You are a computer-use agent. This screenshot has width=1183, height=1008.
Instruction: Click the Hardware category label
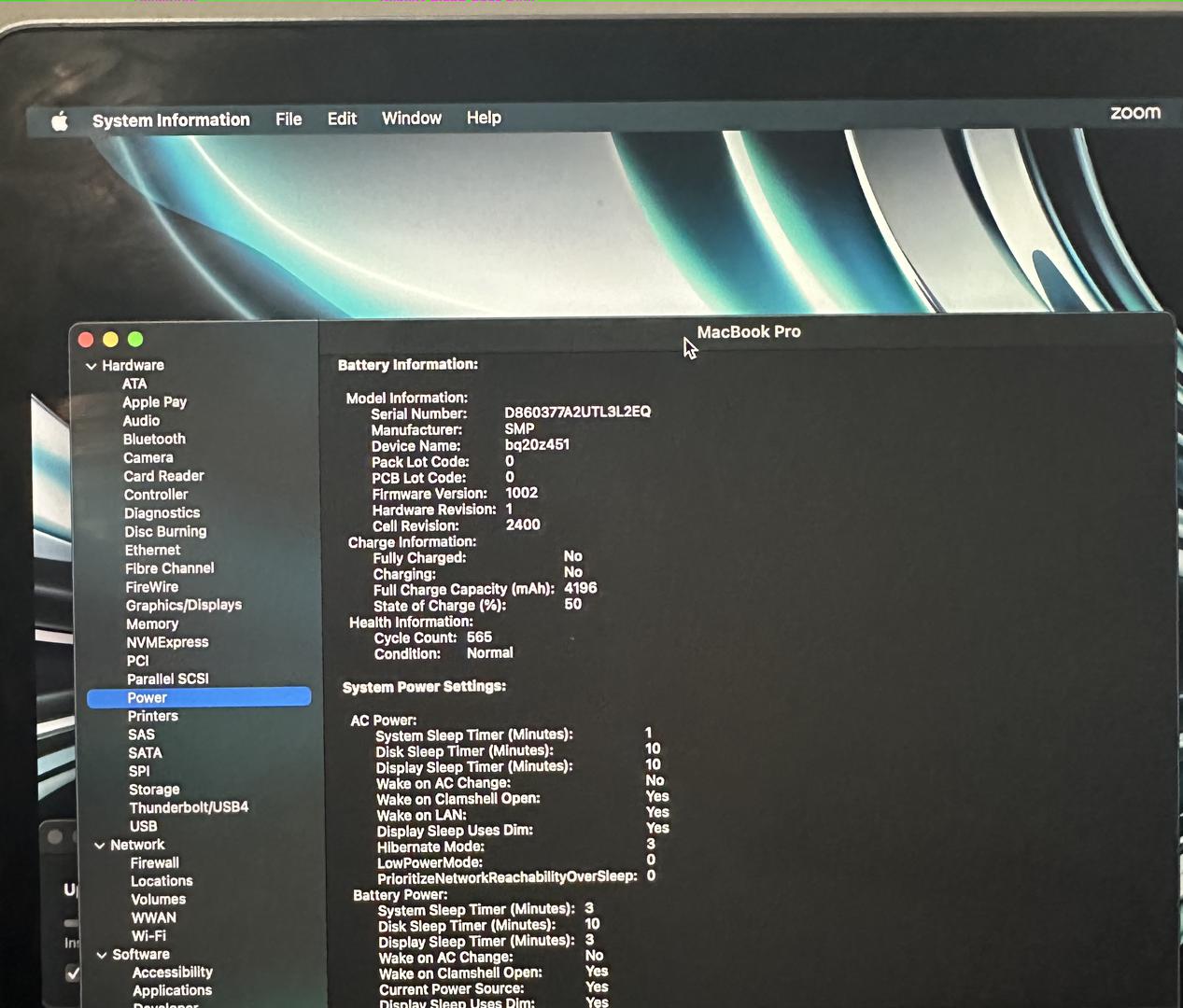pyautogui.click(x=133, y=366)
